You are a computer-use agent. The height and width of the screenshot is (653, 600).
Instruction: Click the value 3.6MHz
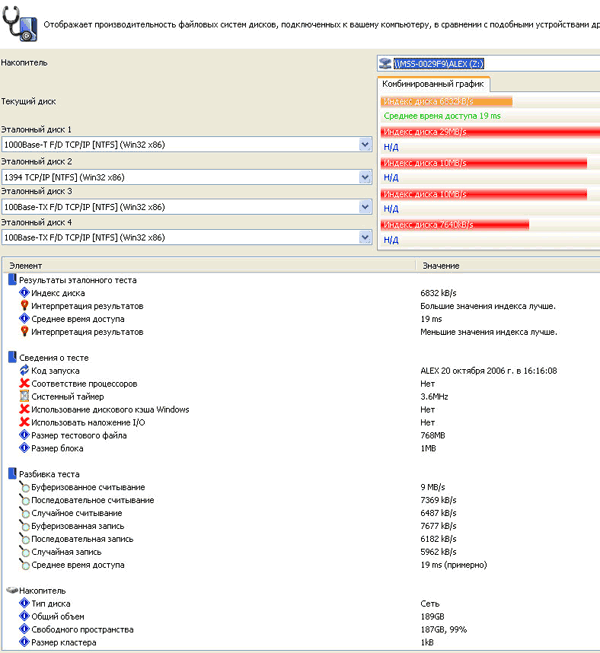pyautogui.click(x=434, y=396)
